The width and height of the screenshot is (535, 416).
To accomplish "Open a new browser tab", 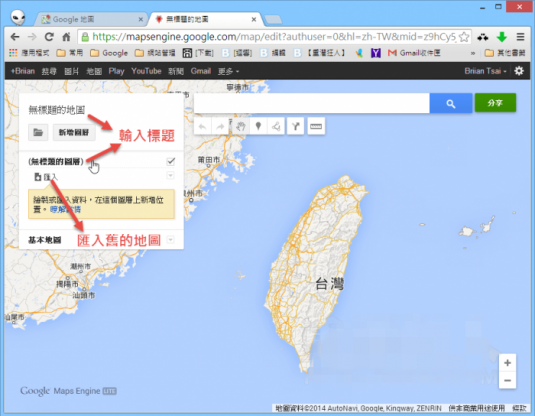I will tap(273, 19).
